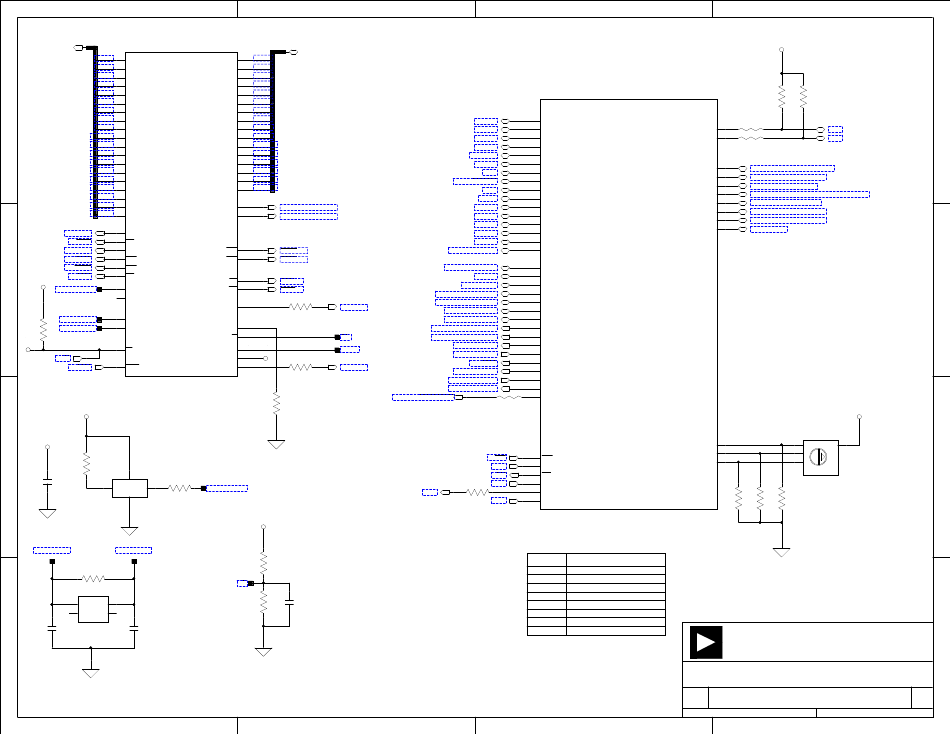
Task: Select the body of the large left IC
Action: 181,215
